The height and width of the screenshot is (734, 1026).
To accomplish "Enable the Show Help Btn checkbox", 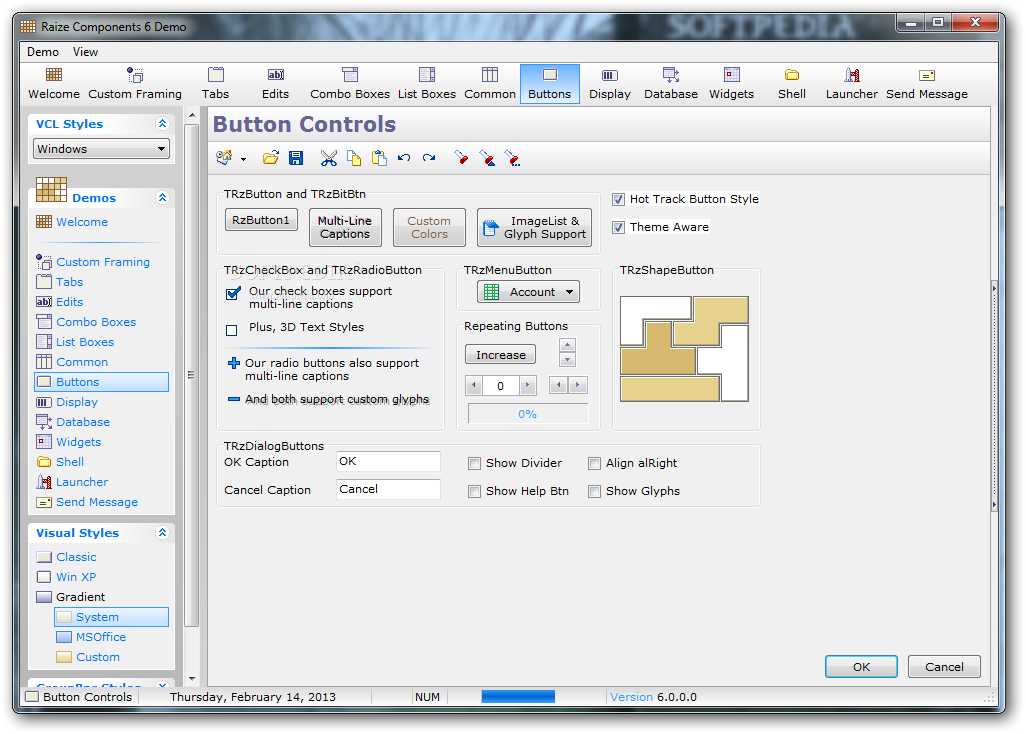I will [x=474, y=492].
